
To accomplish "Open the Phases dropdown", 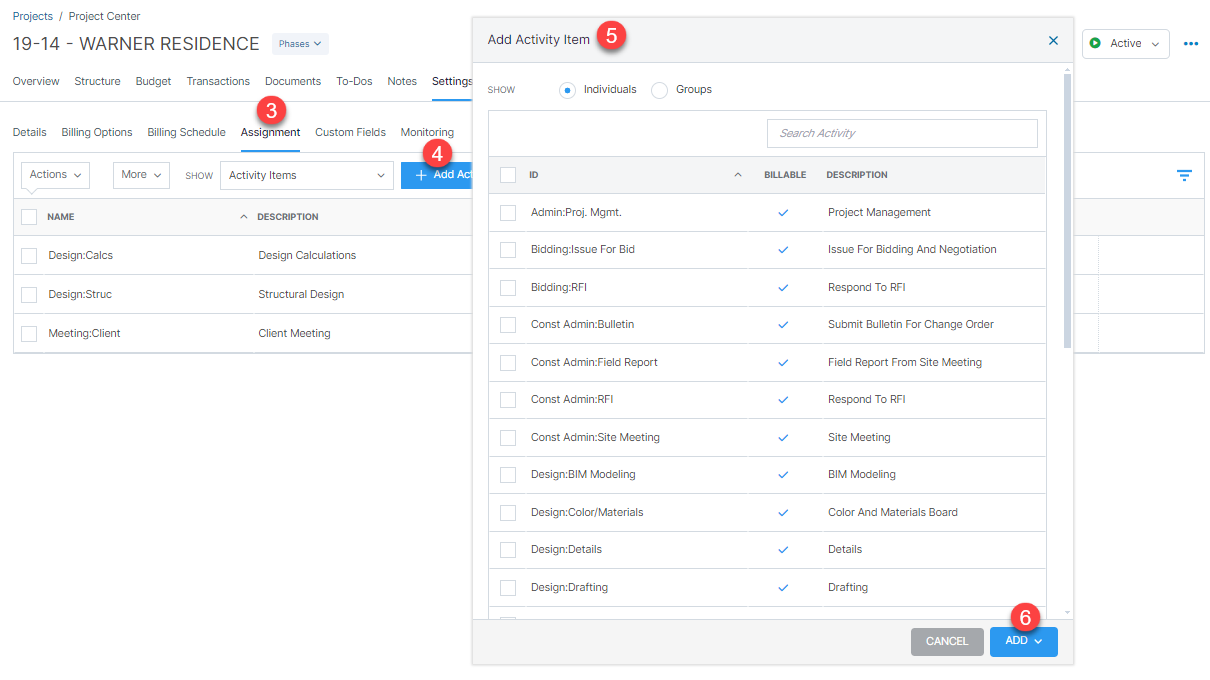I will [299, 43].
